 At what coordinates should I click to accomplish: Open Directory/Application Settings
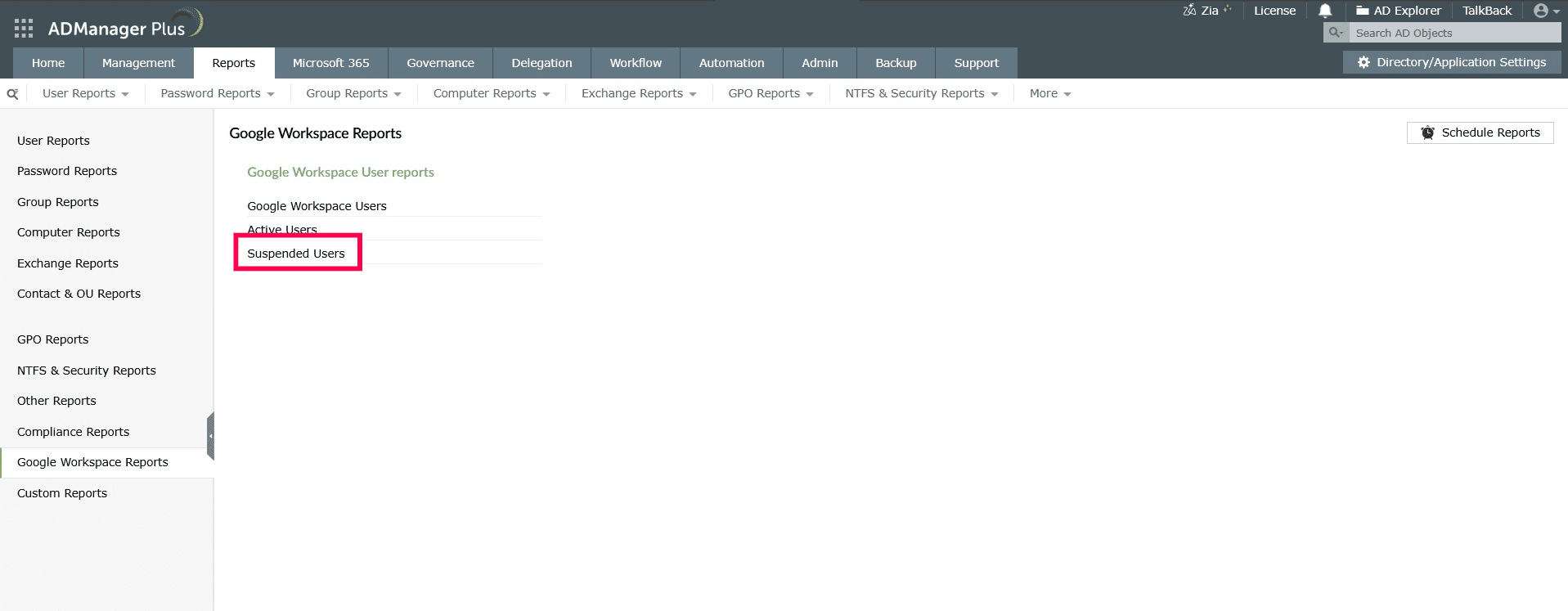1452,62
